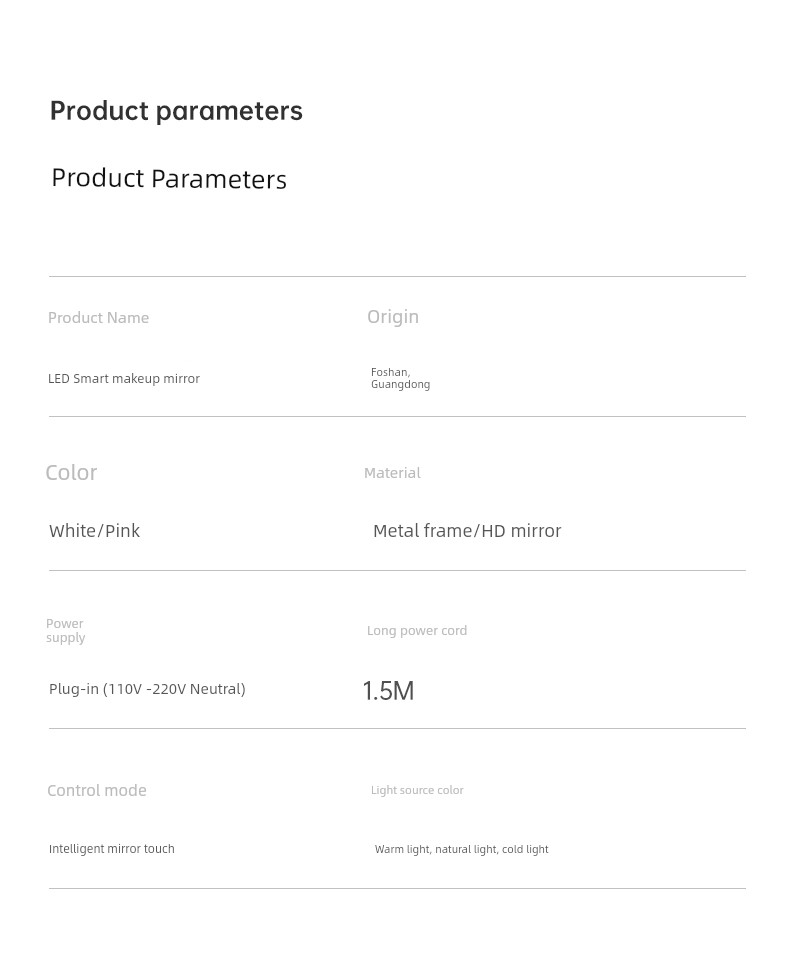
Task: Click the divider line below 'White/Pink'
Action: 397,571
